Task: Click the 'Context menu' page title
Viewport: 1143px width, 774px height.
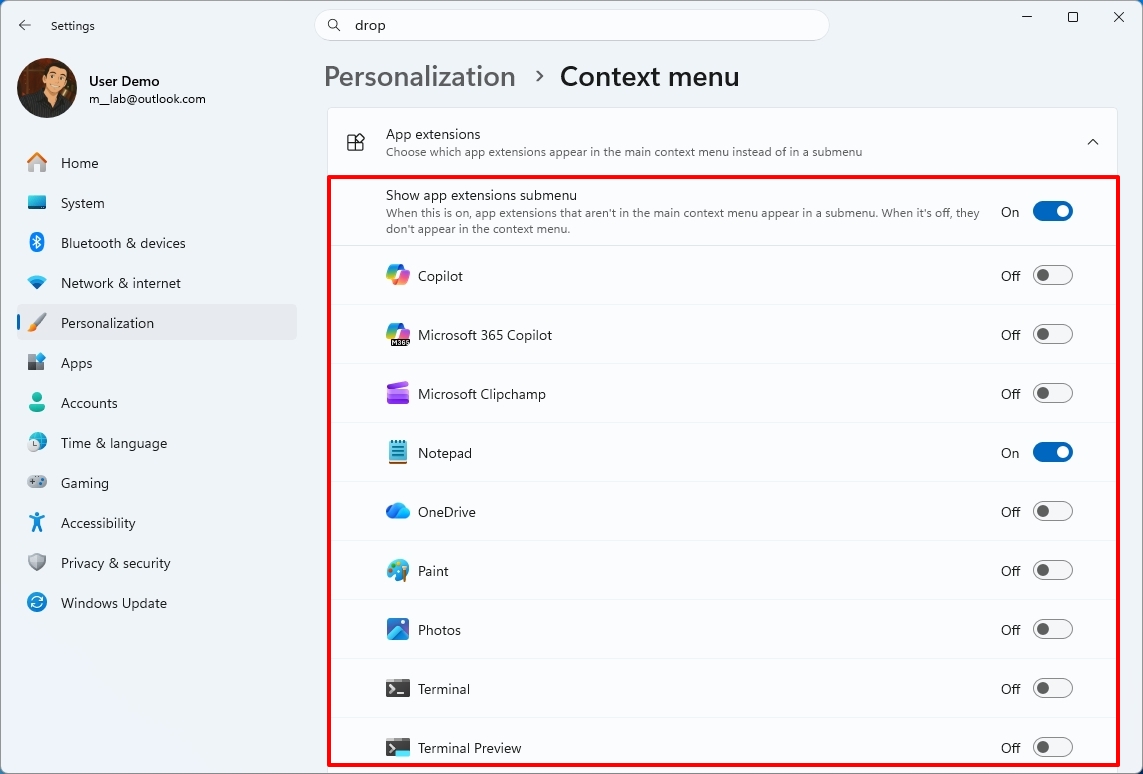Action: [649, 77]
